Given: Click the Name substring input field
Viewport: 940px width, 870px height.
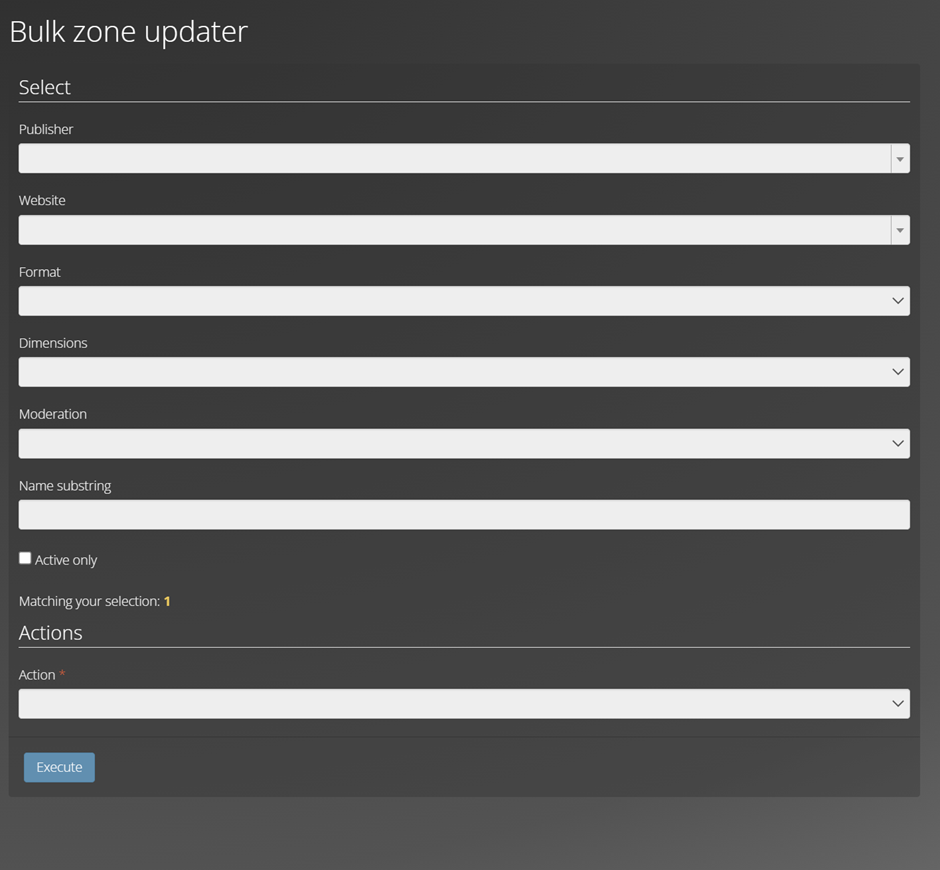Looking at the screenshot, I should pyautogui.click(x=464, y=514).
